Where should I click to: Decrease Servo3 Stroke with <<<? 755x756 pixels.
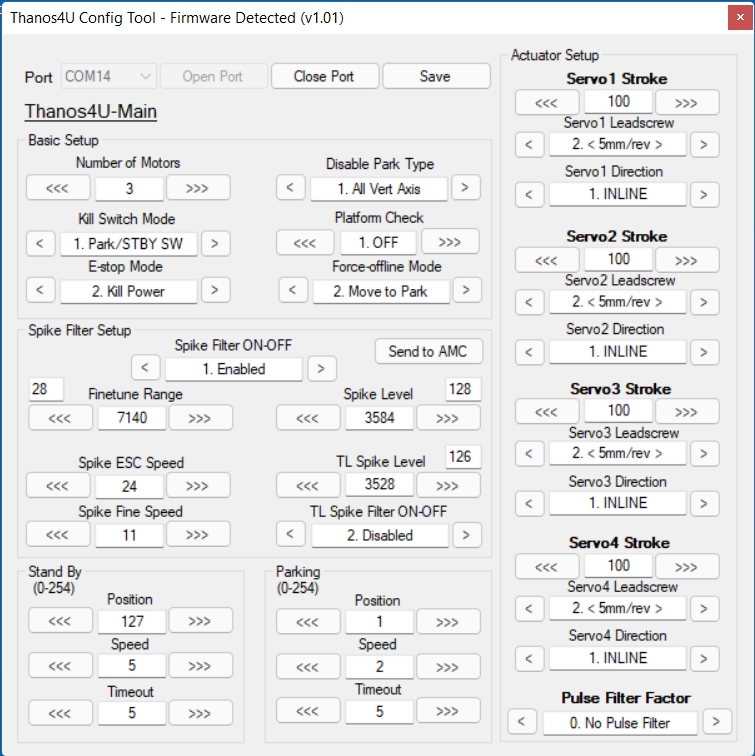point(547,411)
